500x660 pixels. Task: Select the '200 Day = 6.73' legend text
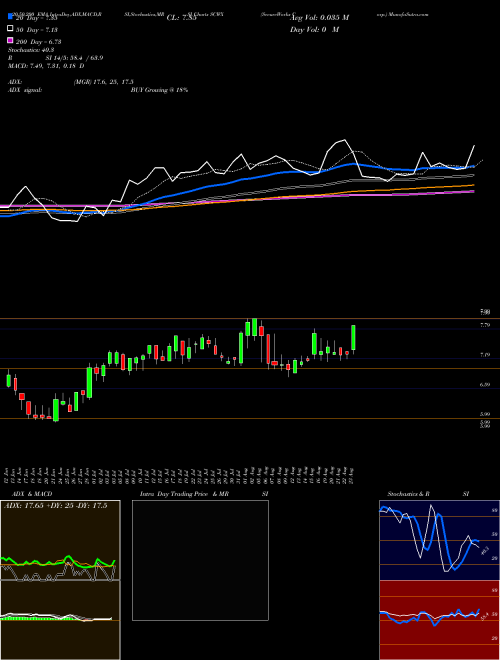tap(38, 42)
